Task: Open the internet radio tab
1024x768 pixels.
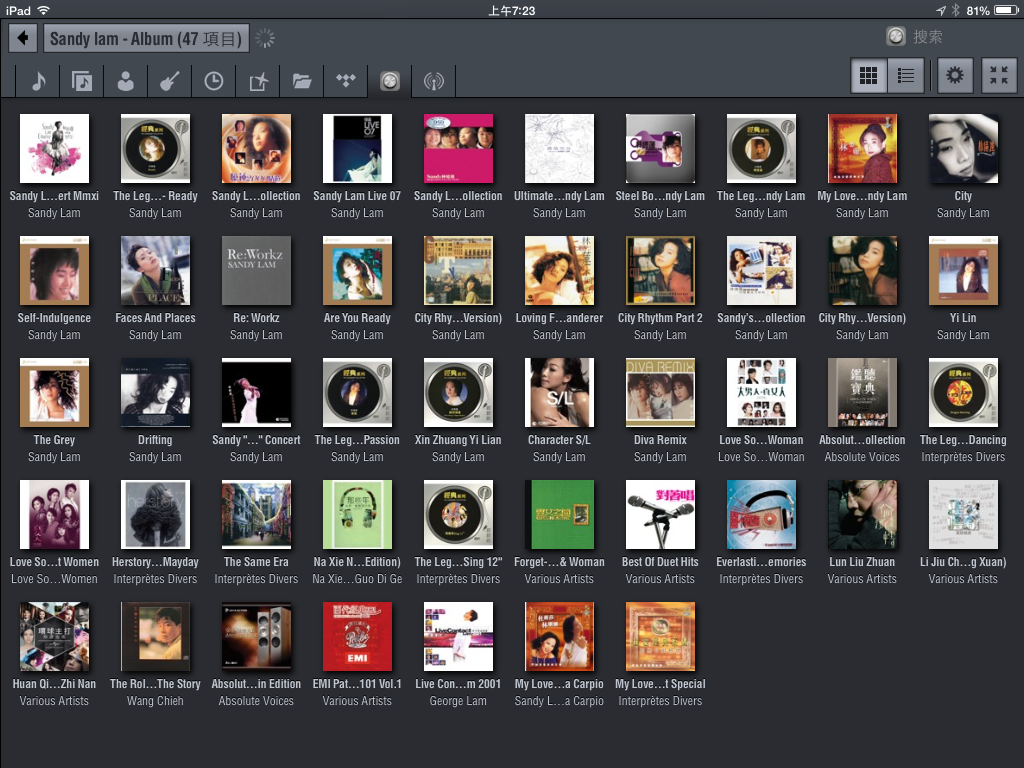Action: click(434, 81)
